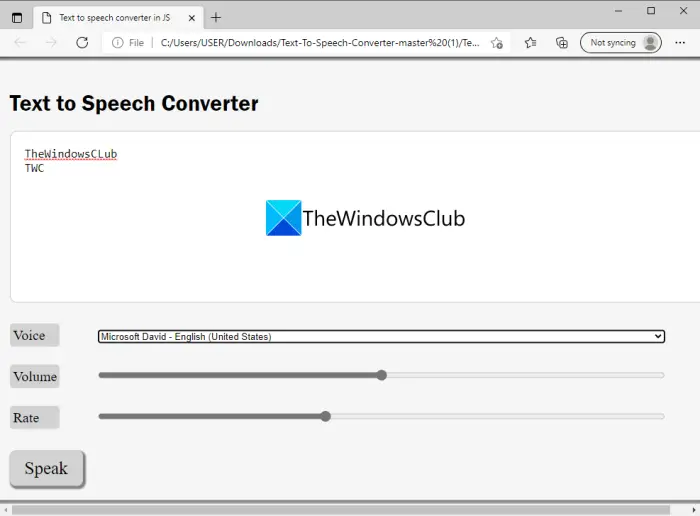Click the scroll left arrow

[x=5, y=510]
